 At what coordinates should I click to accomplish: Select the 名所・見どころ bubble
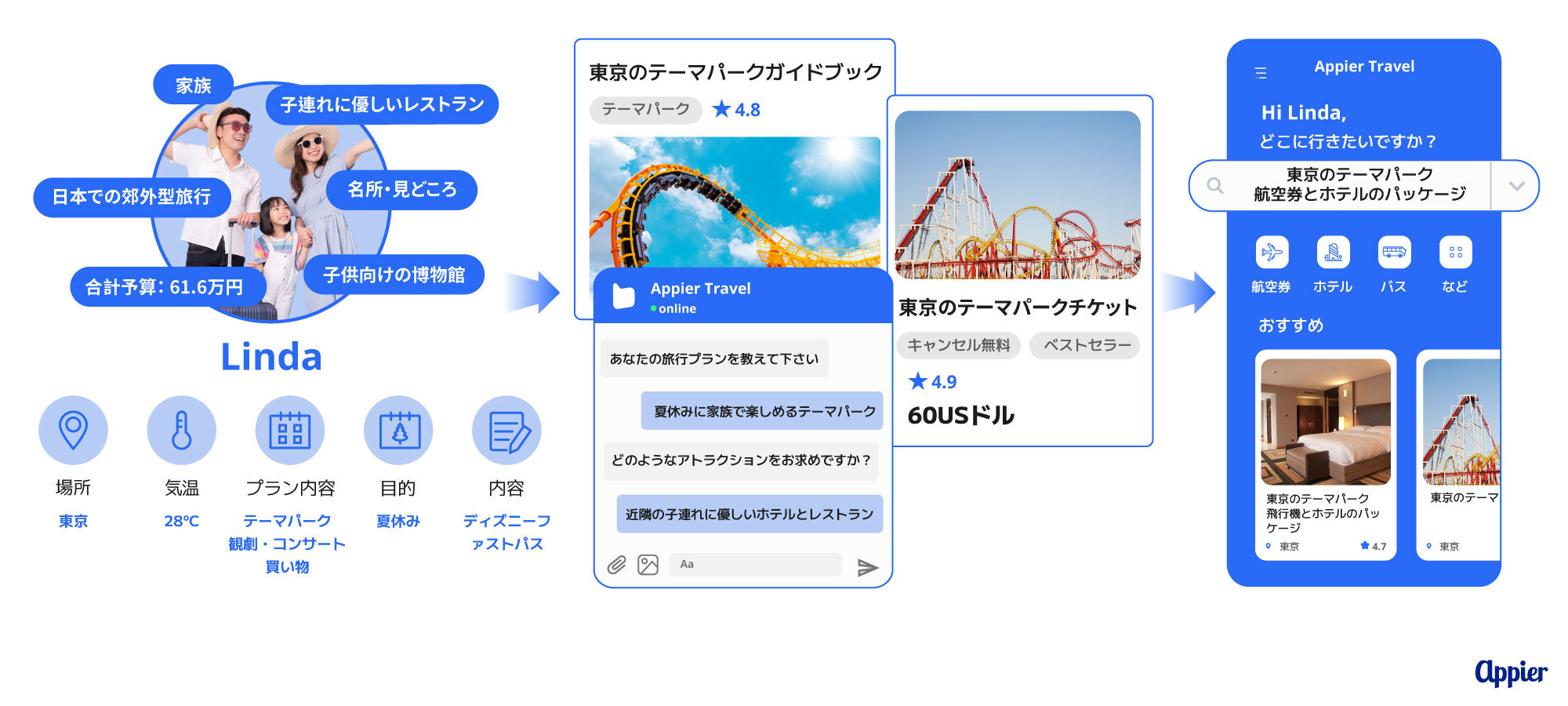401,190
